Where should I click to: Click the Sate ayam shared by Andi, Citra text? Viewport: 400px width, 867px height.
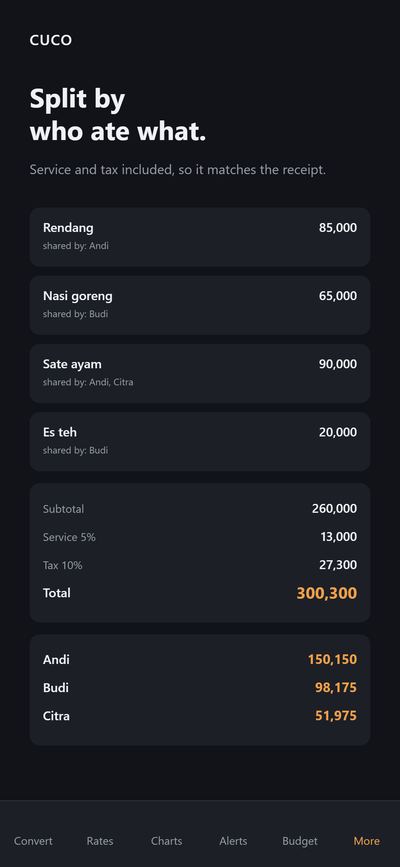[x=88, y=382]
